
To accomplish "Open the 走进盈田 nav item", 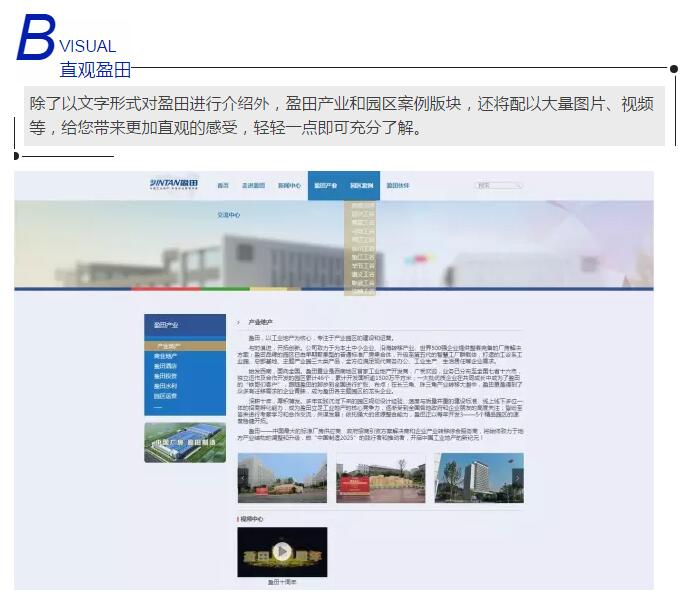I will [253, 185].
